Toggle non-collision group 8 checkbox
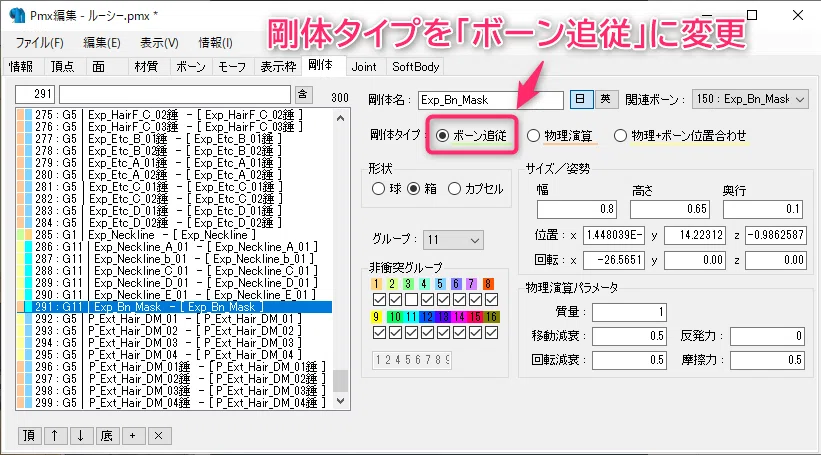Screen dimensions: 821x455 (491, 299)
